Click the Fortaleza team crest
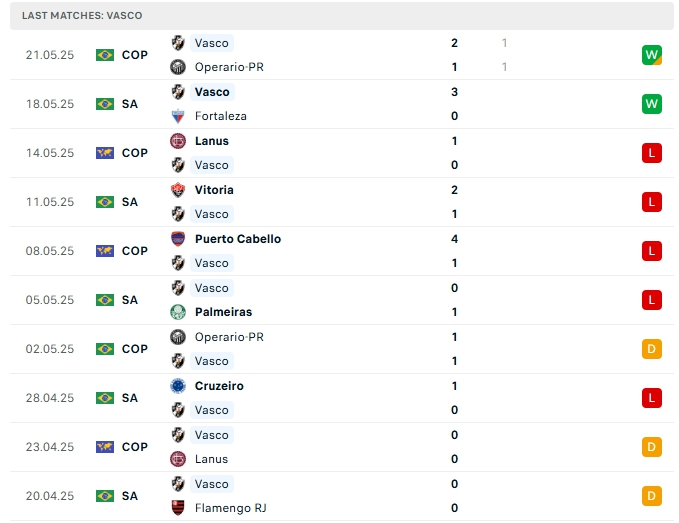 pos(178,116)
